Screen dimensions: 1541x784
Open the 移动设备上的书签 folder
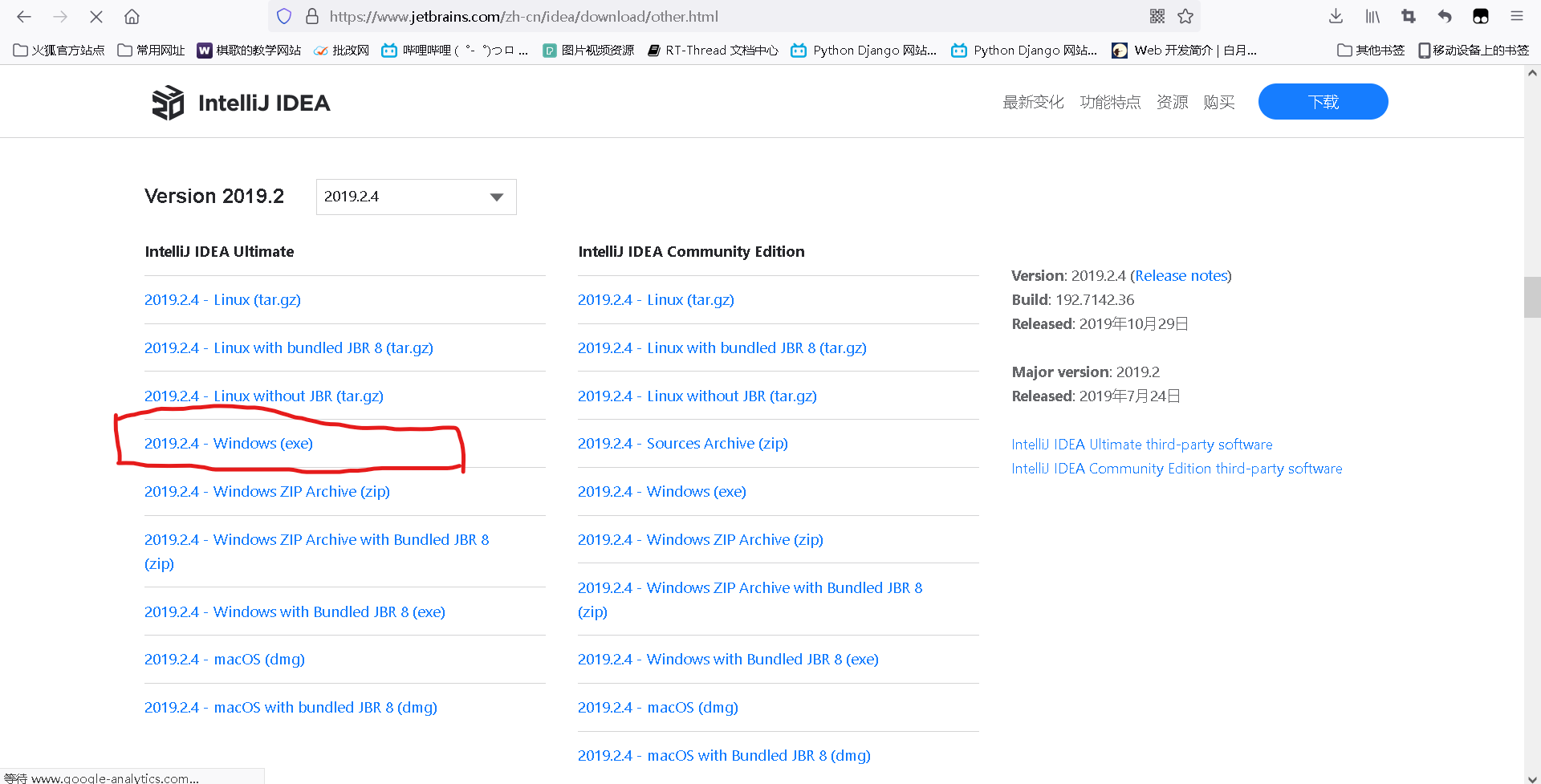click(x=1474, y=50)
